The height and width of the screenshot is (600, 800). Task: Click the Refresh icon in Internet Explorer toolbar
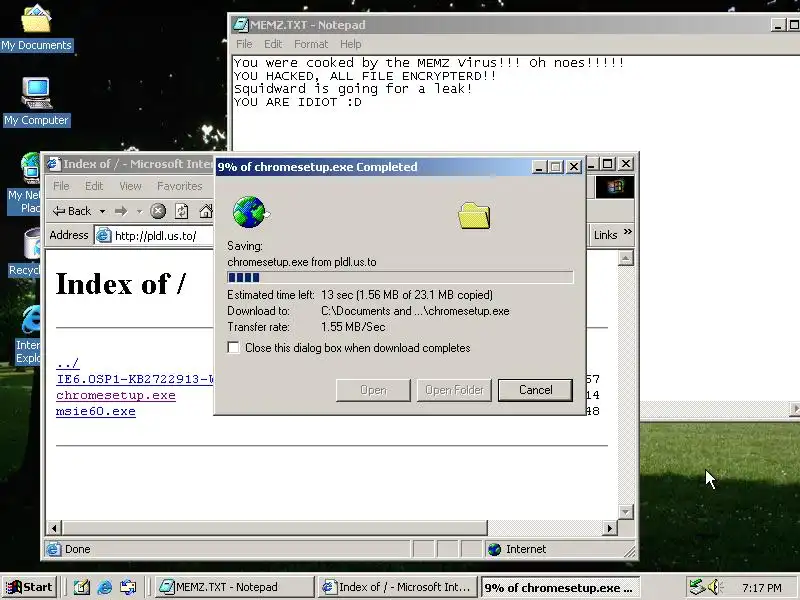tap(182, 211)
